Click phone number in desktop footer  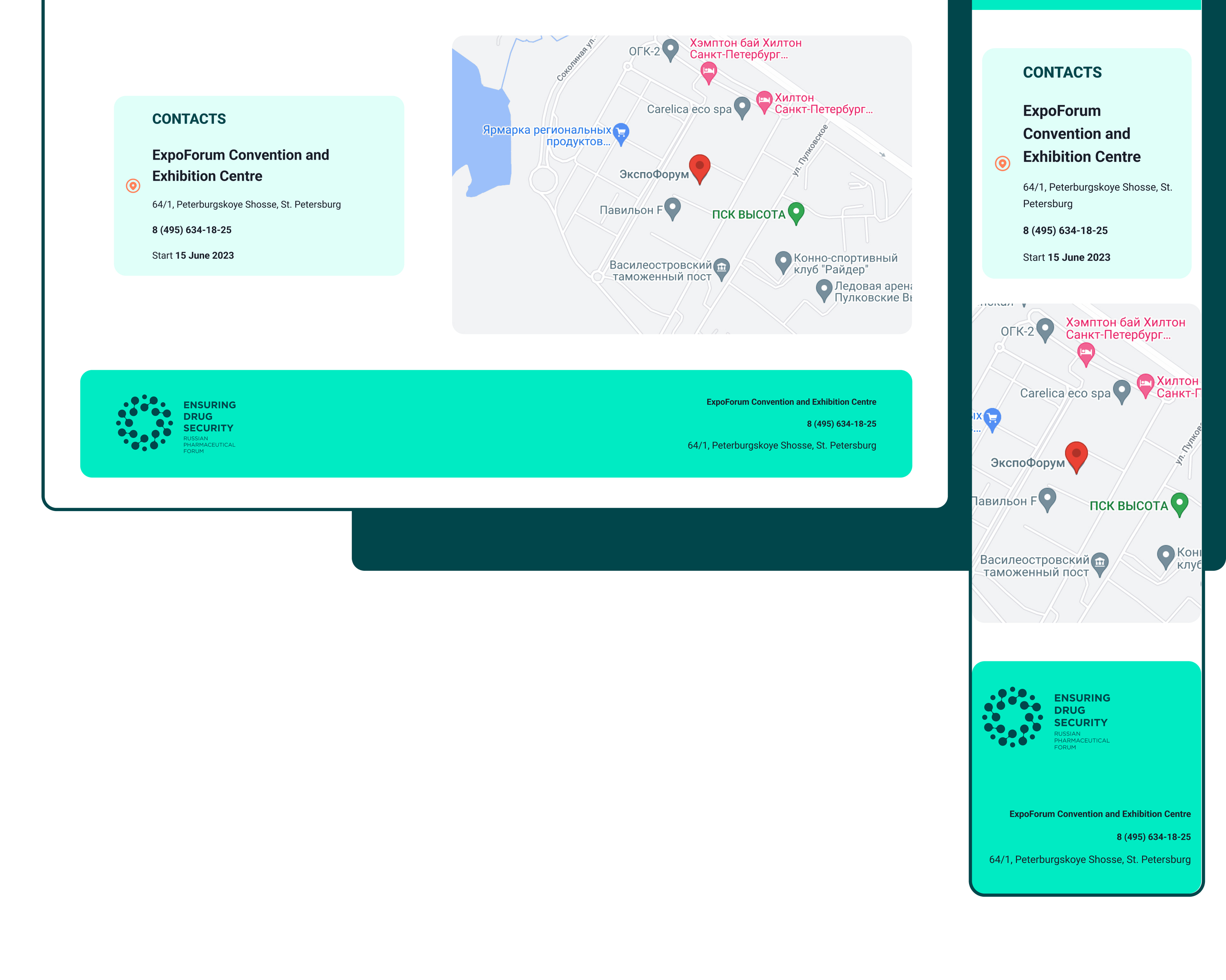[841, 424]
